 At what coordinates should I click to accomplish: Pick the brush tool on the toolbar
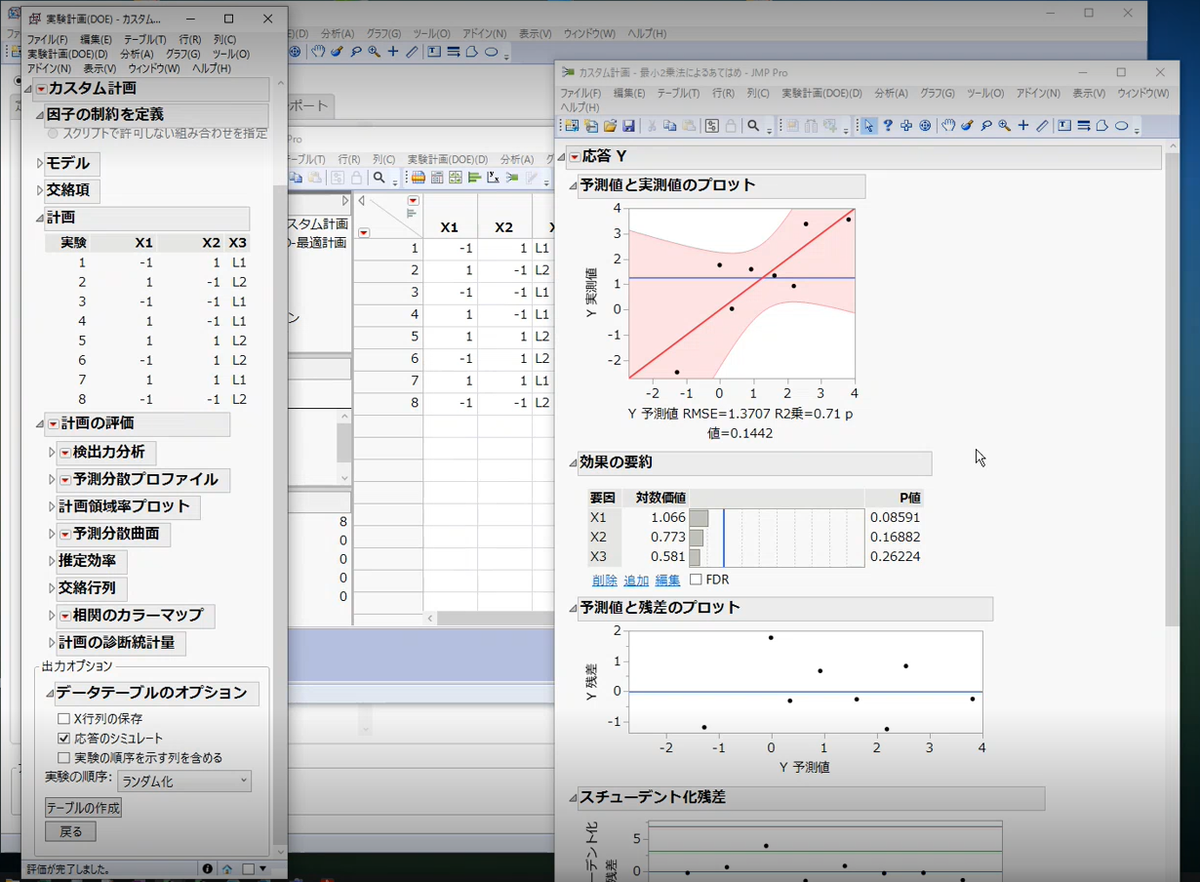tap(968, 125)
